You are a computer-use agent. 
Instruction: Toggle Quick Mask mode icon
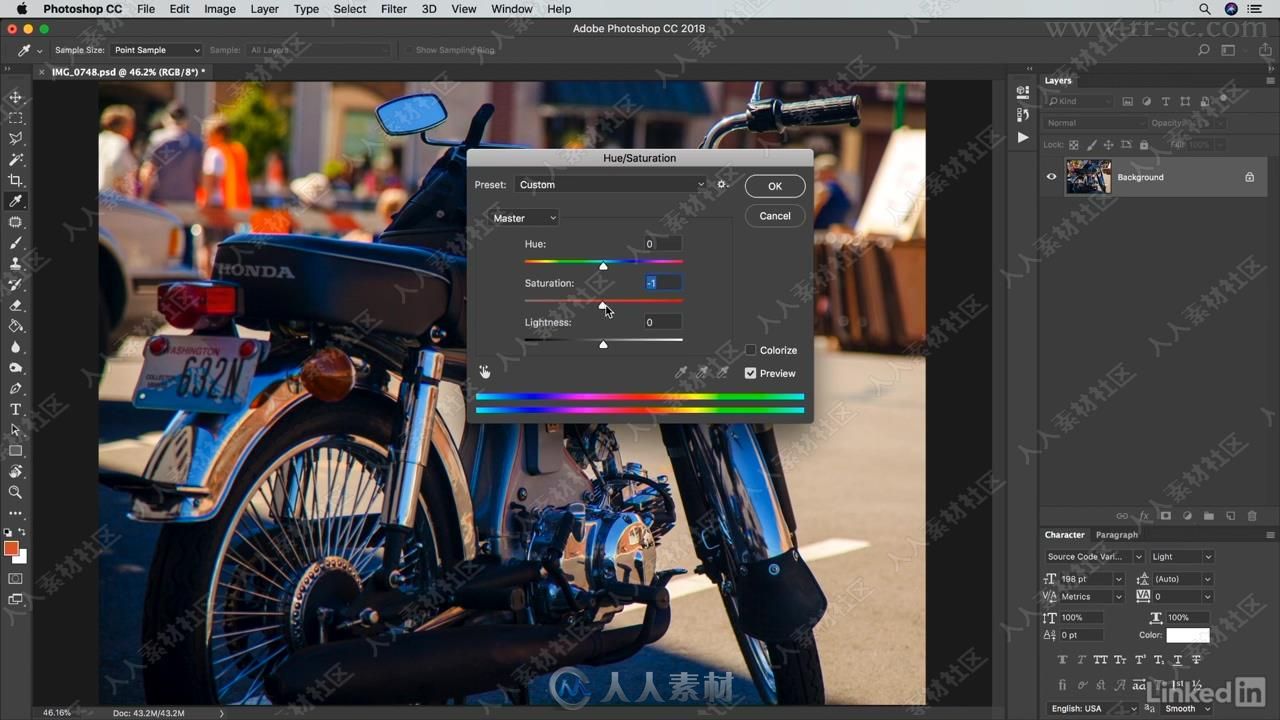pyautogui.click(x=15, y=578)
